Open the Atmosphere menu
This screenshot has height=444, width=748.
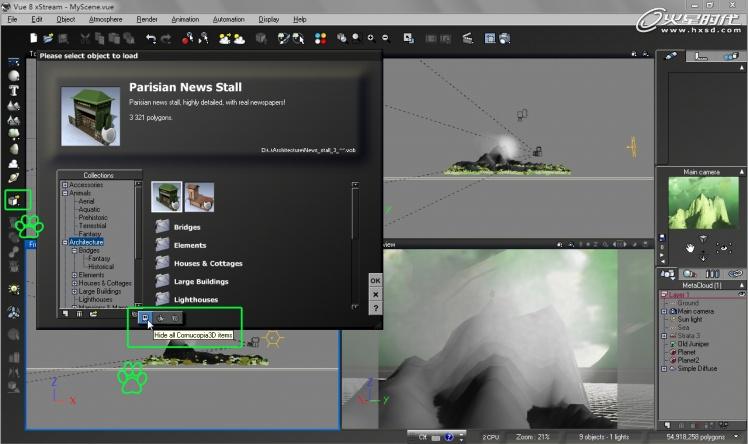[x=105, y=20]
